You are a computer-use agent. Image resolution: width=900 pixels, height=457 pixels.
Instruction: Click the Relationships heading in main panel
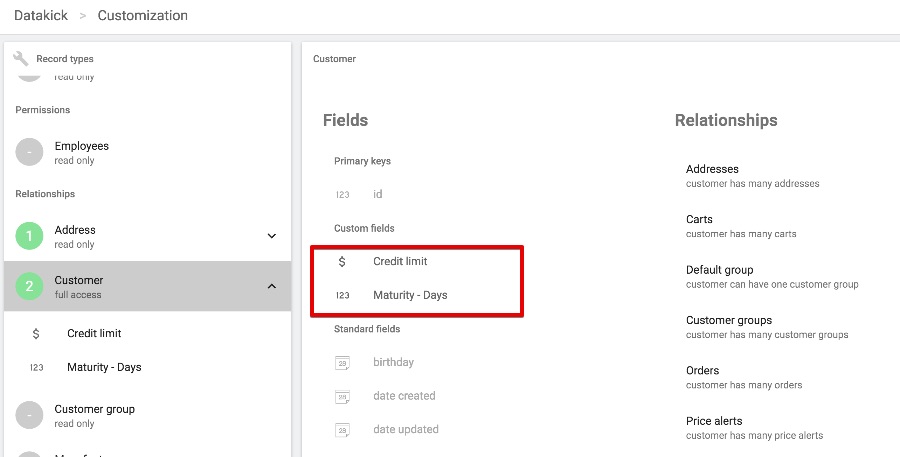coord(726,120)
